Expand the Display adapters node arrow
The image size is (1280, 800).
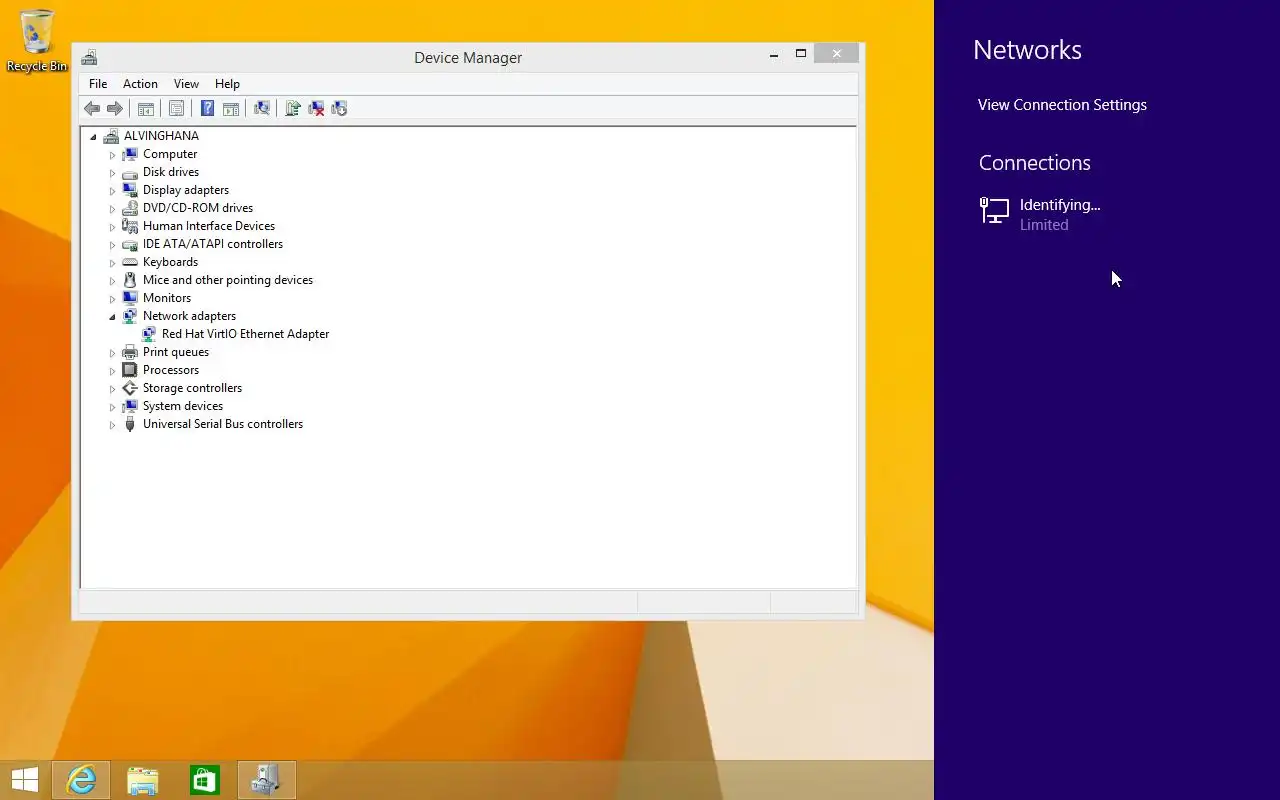click(x=112, y=191)
